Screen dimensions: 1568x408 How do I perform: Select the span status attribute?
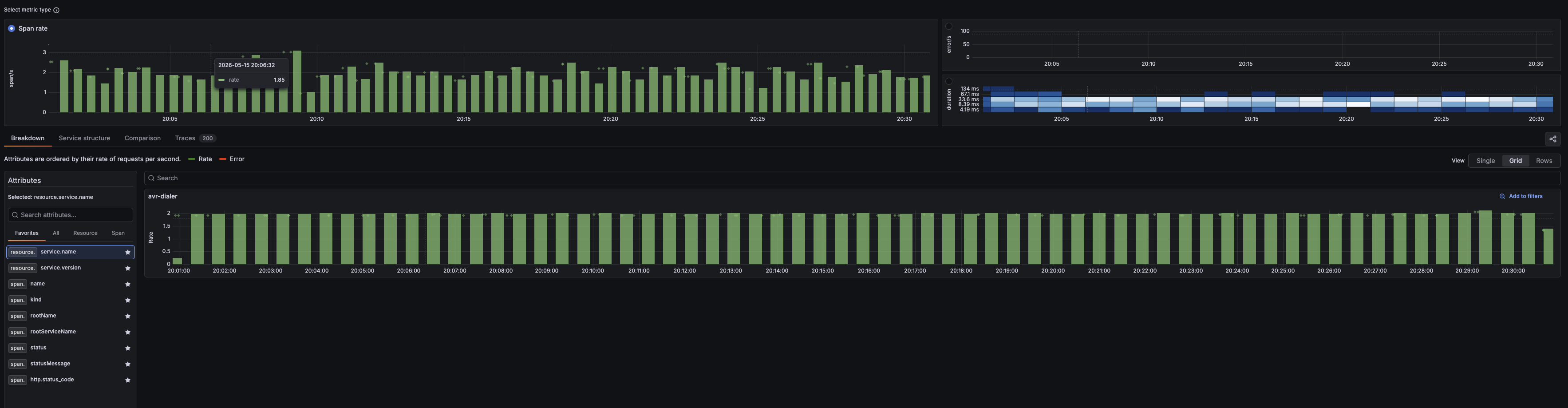pyautogui.click(x=71, y=348)
